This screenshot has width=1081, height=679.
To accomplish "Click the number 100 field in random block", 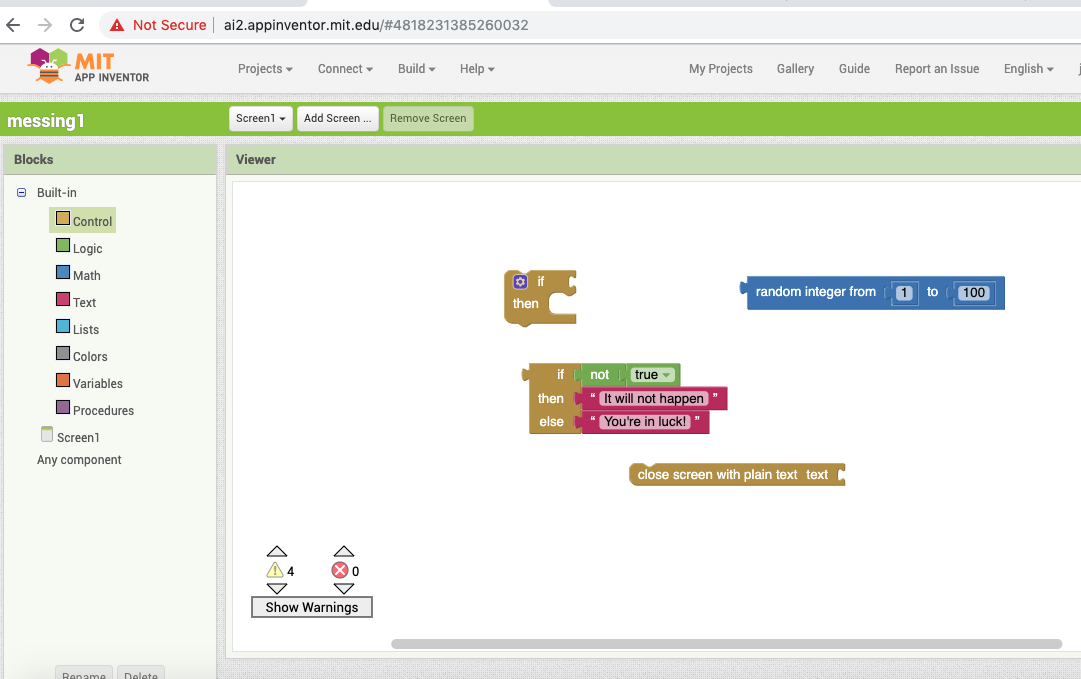I will (x=973, y=293).
